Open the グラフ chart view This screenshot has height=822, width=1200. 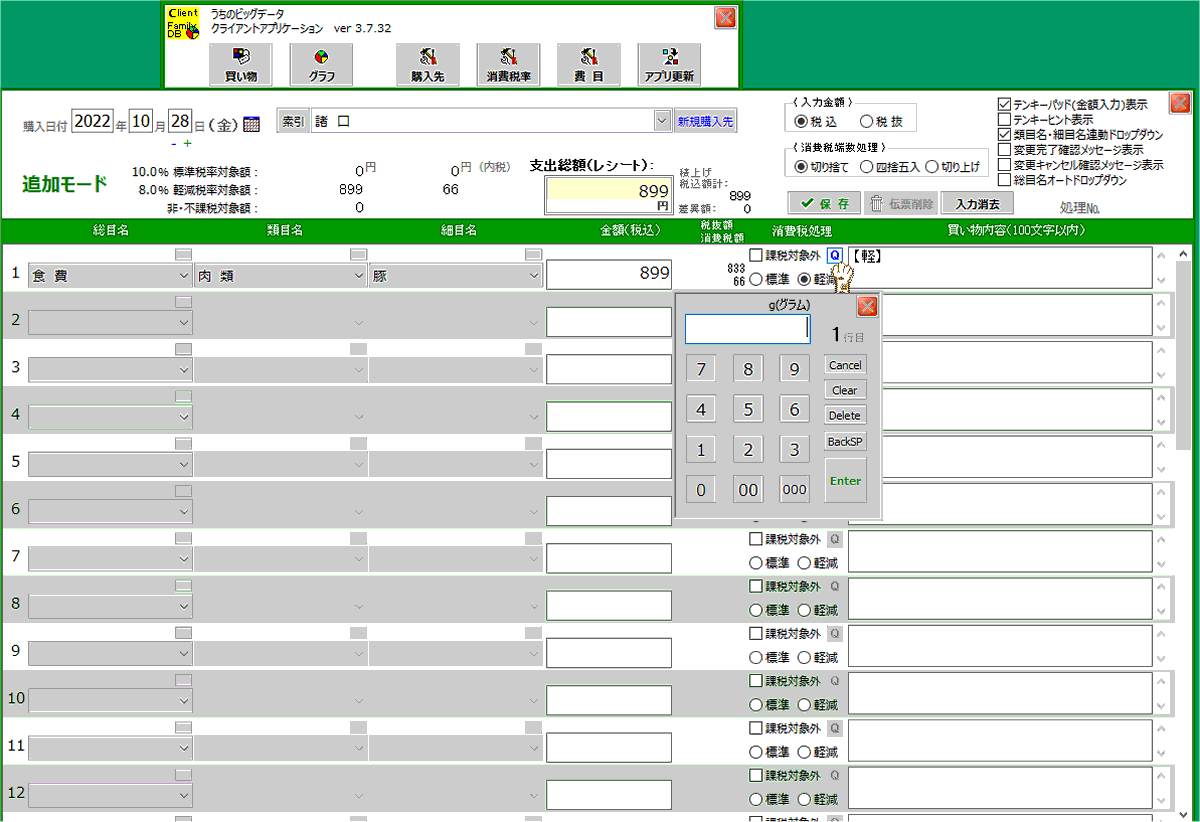pos(322,65)
